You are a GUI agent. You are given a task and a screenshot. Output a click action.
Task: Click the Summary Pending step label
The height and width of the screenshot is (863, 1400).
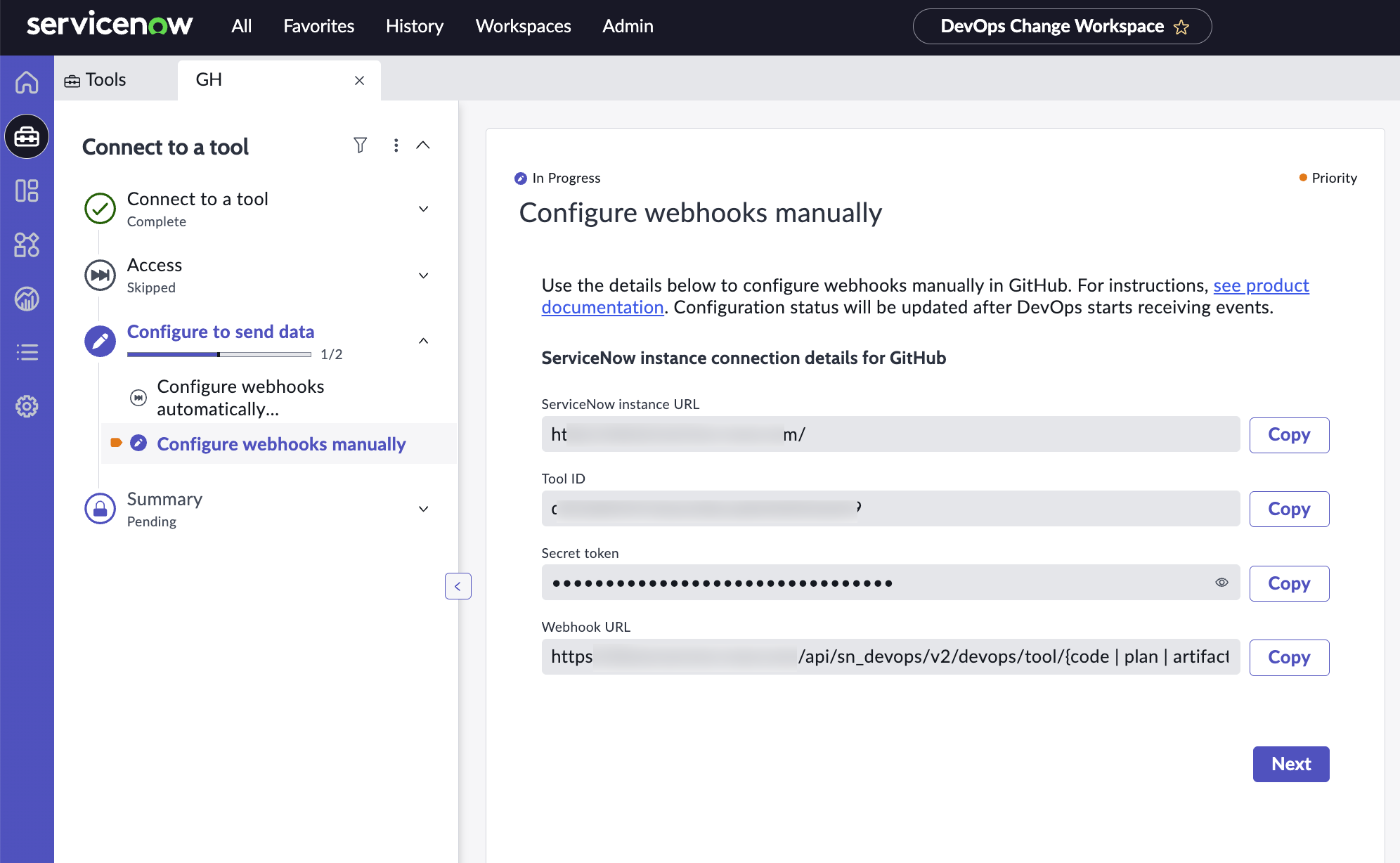[164, 509]
